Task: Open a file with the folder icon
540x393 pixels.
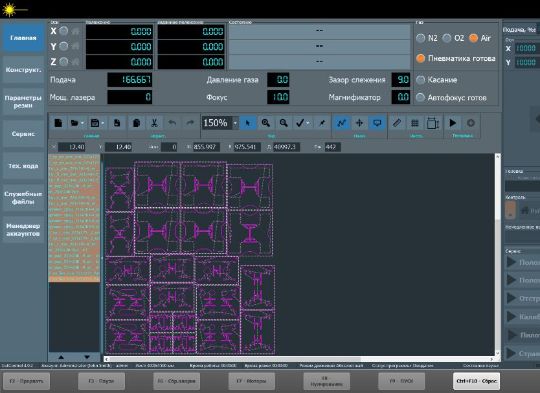Action: click(74, 123)
